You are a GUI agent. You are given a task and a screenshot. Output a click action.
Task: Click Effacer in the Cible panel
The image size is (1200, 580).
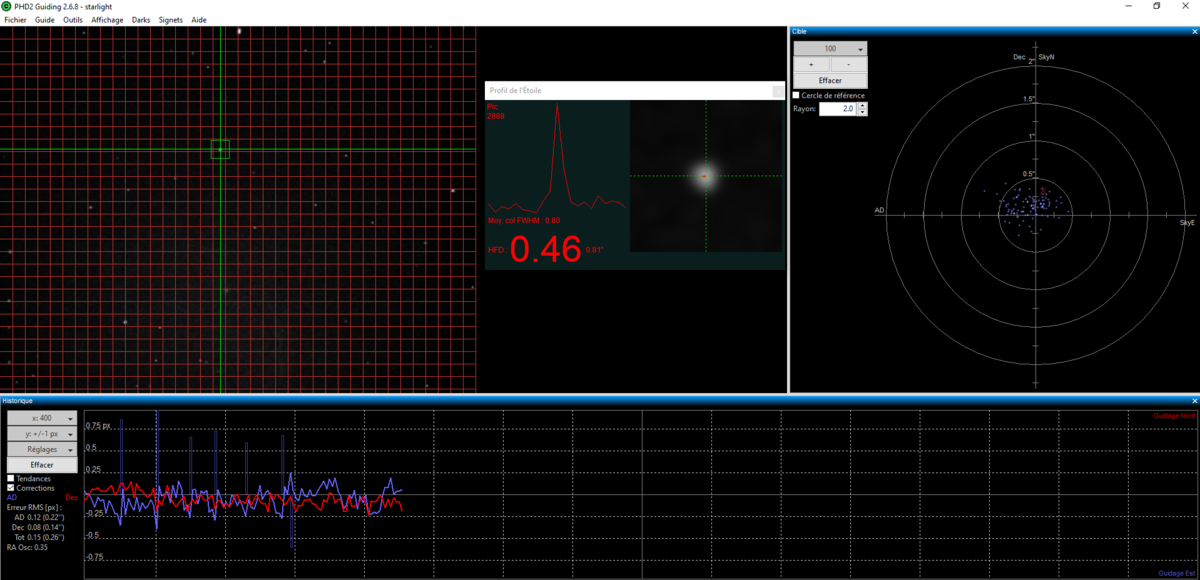pos(830,80)
